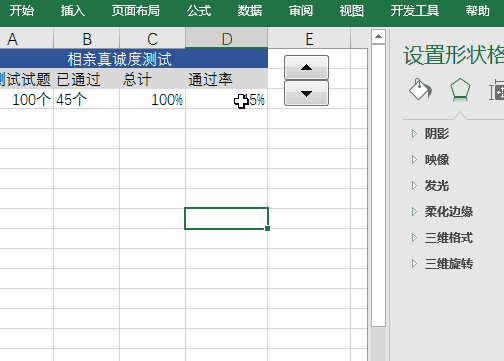
Task: Select the cell containing 100个
Action: [x=27, y=99]
